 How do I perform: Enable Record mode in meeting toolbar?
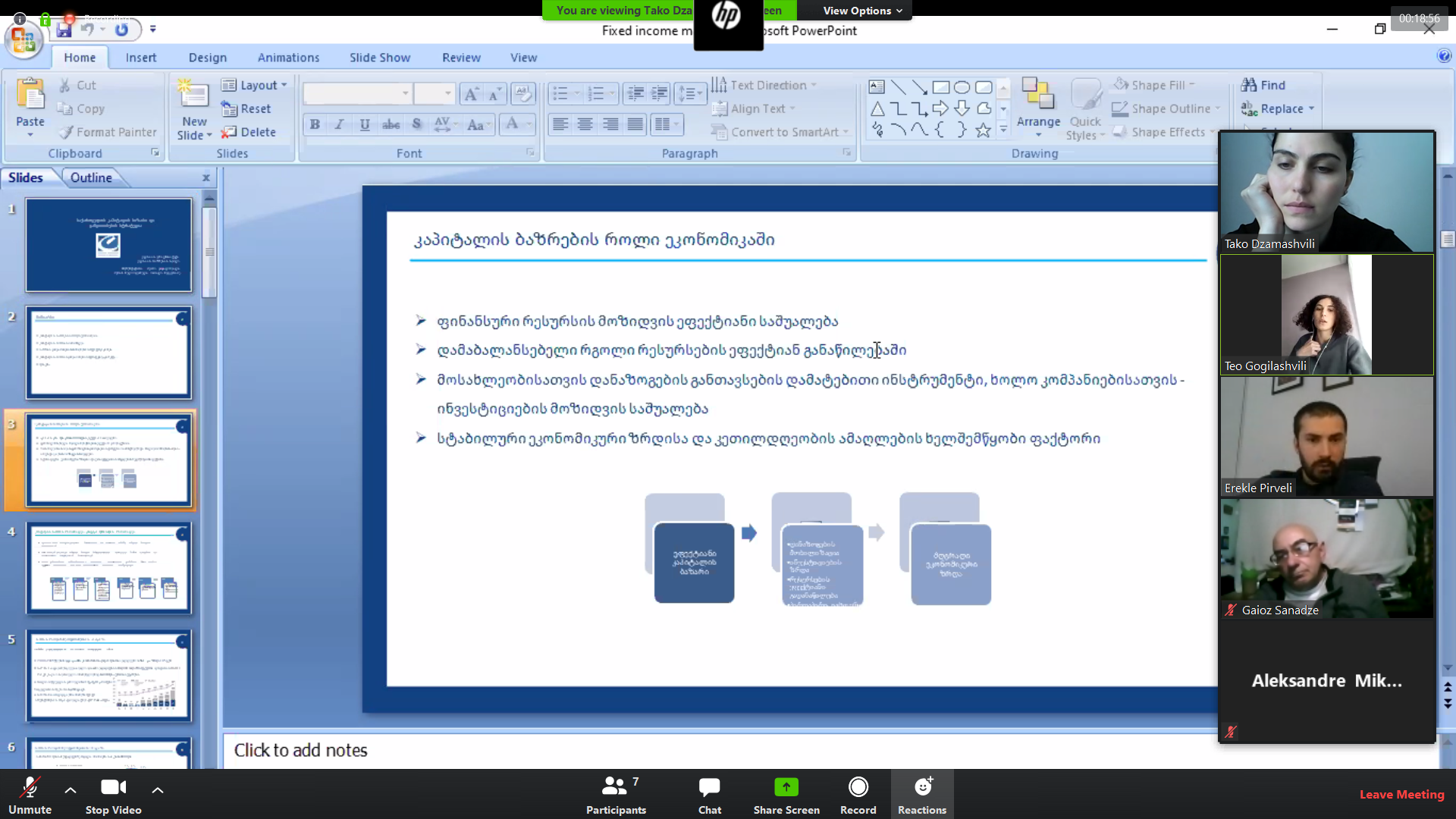click(x=857, y=795)
